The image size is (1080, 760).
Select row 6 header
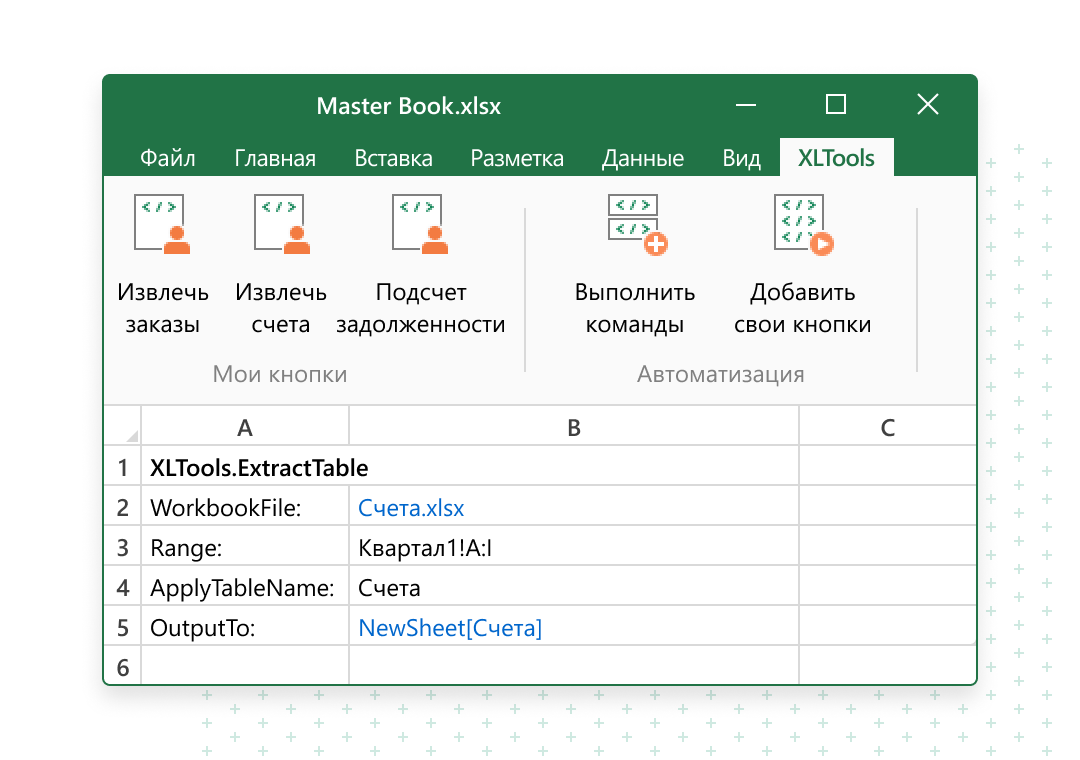click(123, 667)
